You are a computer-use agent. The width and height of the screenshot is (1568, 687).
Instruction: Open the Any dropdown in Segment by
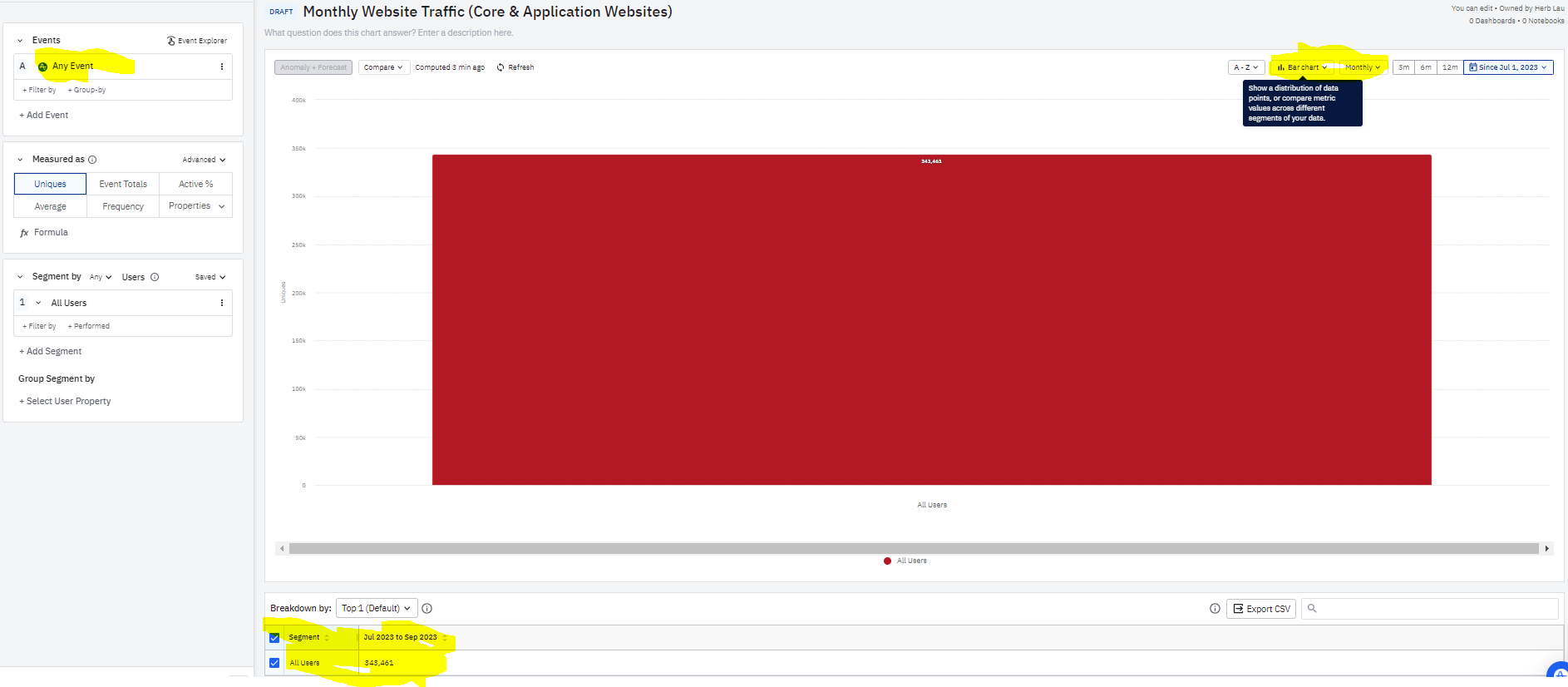coord(101,277)
